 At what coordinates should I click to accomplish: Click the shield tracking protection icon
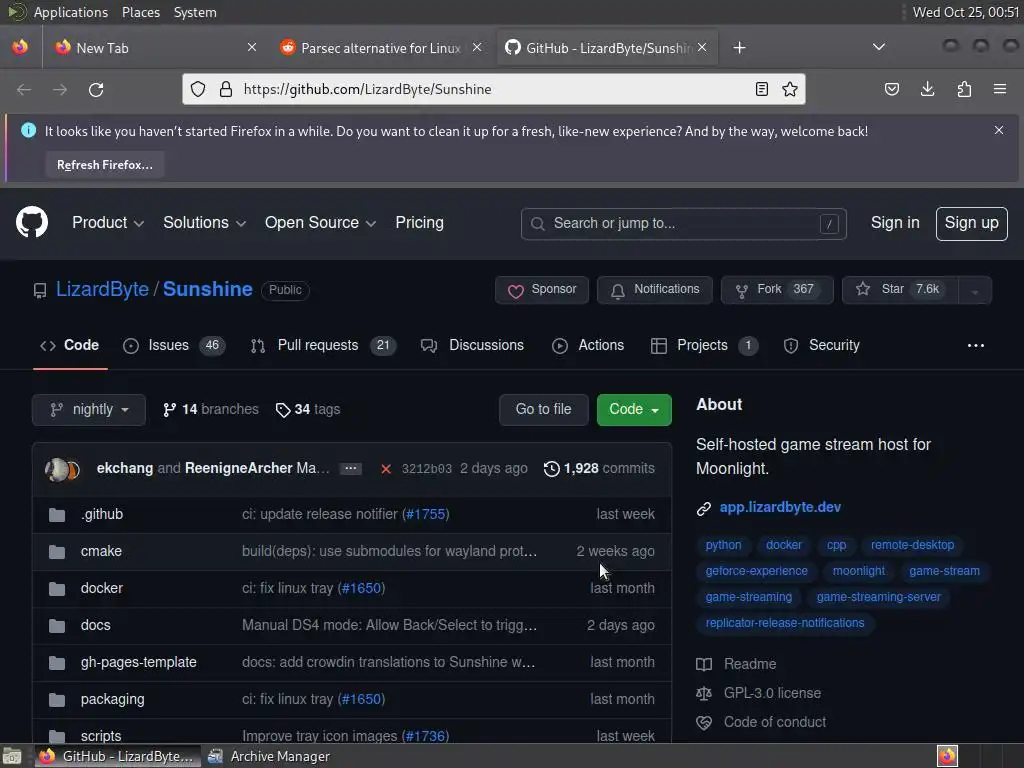198,89
